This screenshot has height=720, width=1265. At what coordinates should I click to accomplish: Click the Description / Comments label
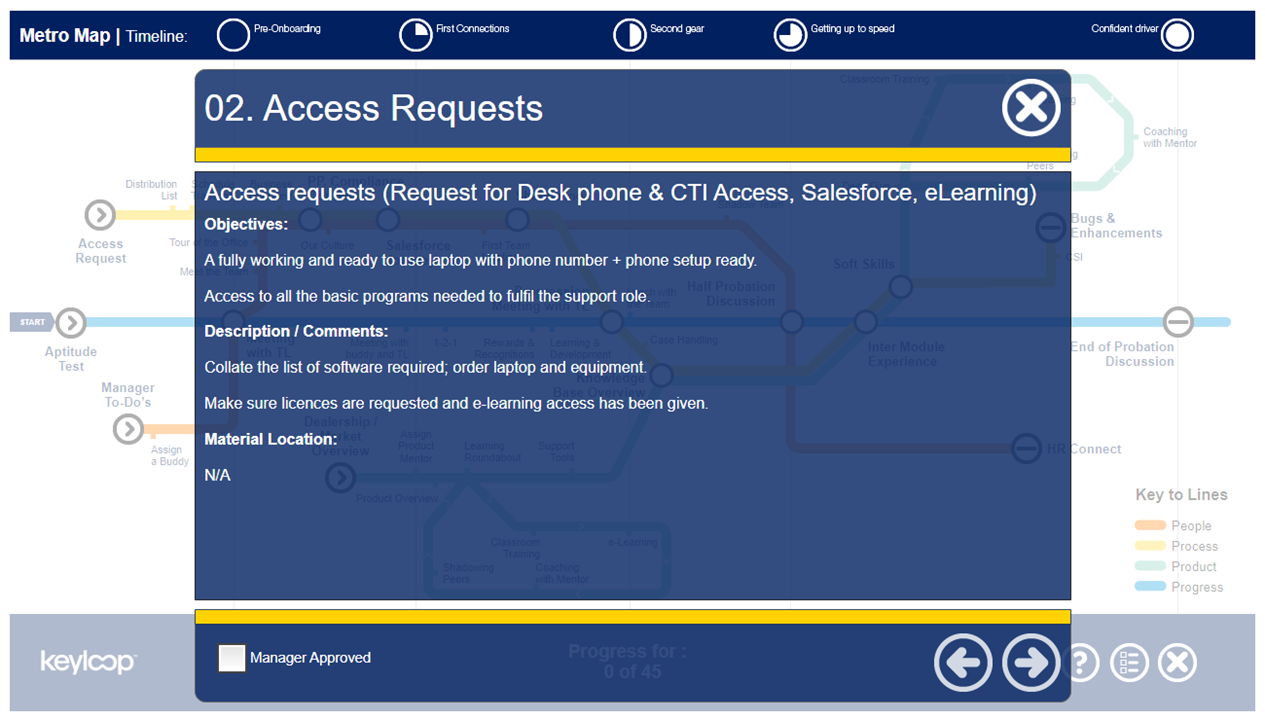[296, 331]
